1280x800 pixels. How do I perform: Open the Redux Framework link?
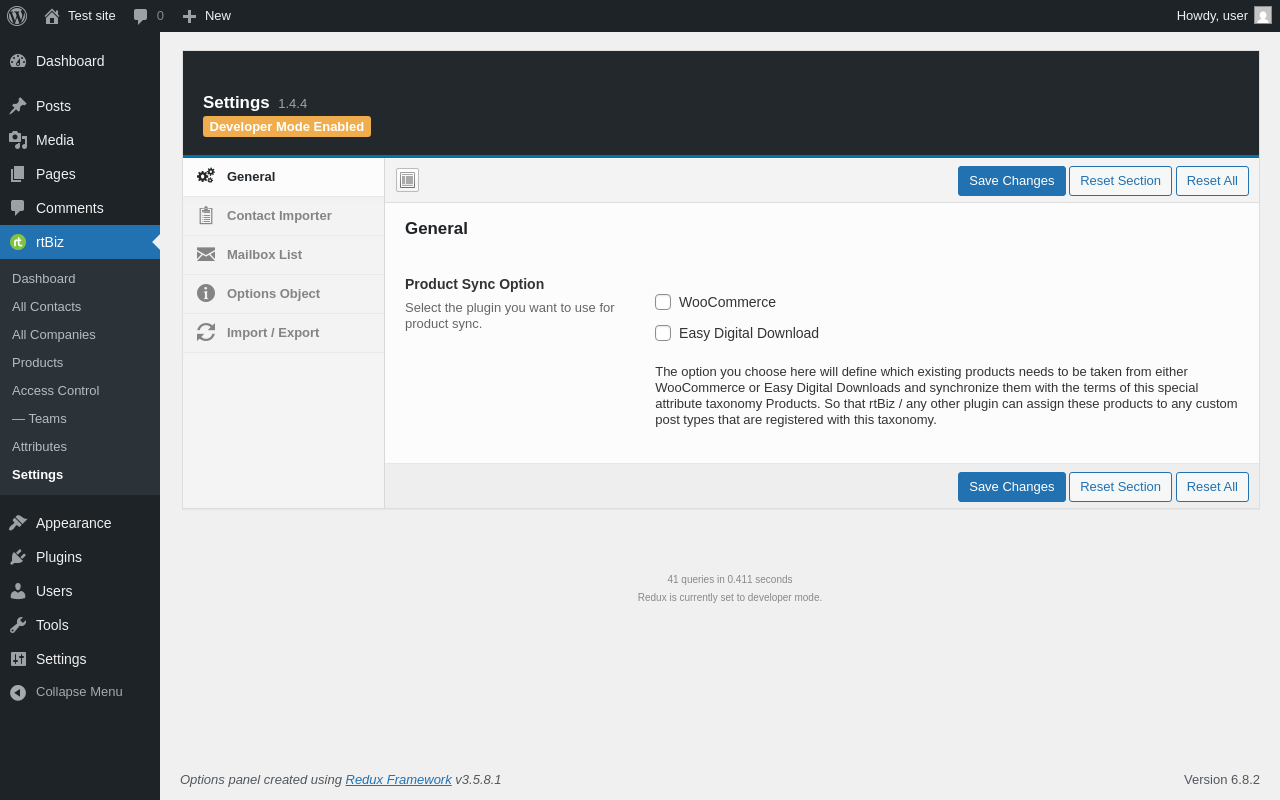pyautogui.click(x=398, y=779)
